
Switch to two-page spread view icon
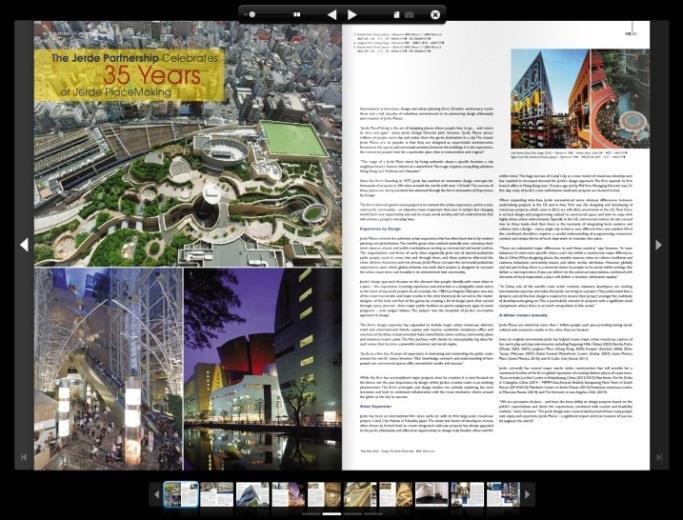pyautogui.click(x=409, y=15)
